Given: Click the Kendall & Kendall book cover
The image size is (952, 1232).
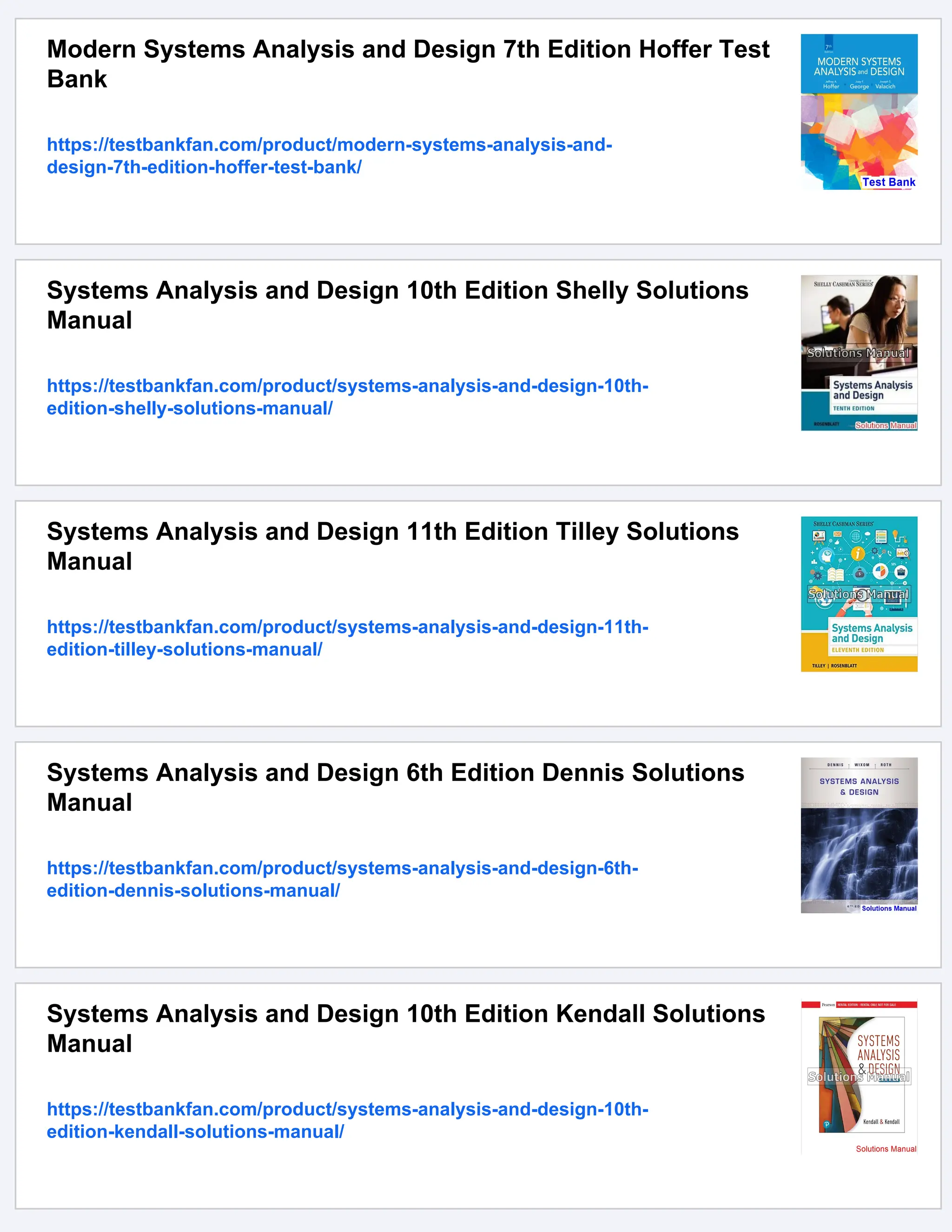Looking at the screenshot, I should click(x=859, y=1076).
